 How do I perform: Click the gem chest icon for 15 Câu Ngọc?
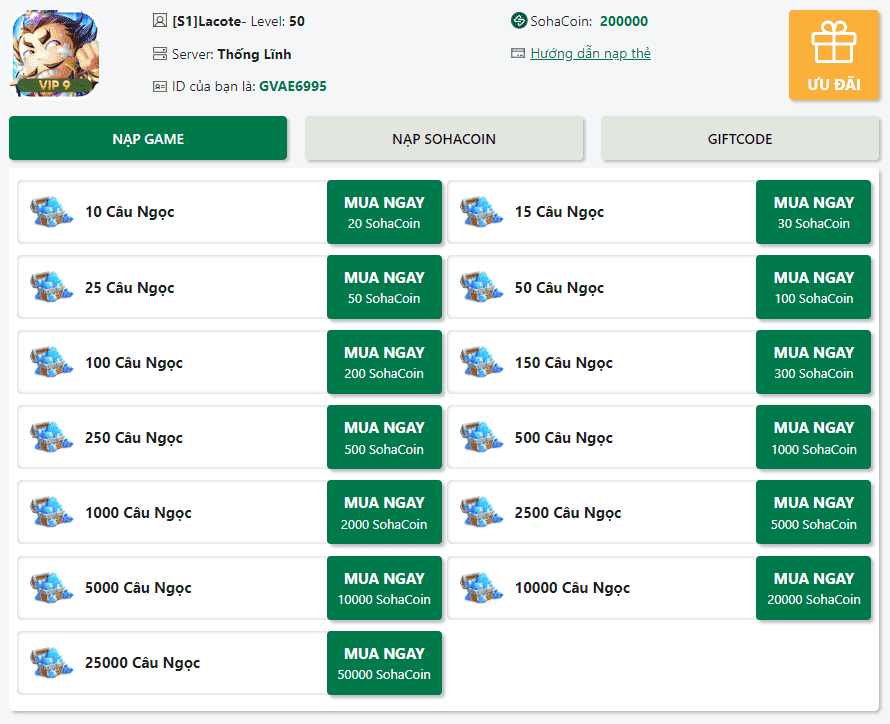click(481, 212)
